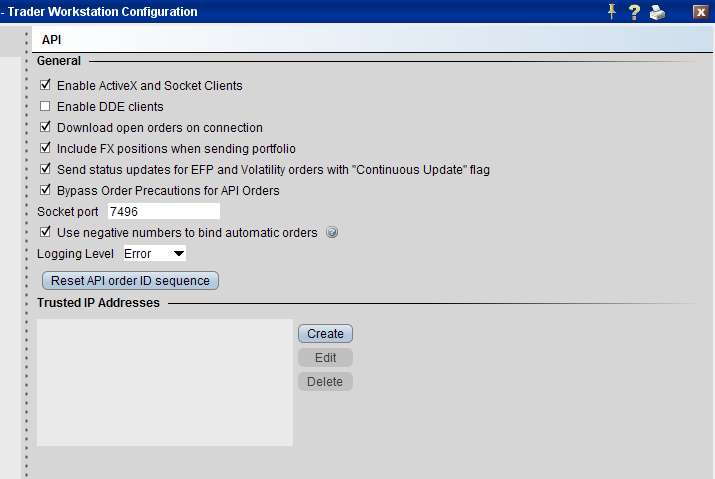This screenshot has width=715, height=479.
Task: Enable DDE clients checkbox
Action: tap(44, 107)
